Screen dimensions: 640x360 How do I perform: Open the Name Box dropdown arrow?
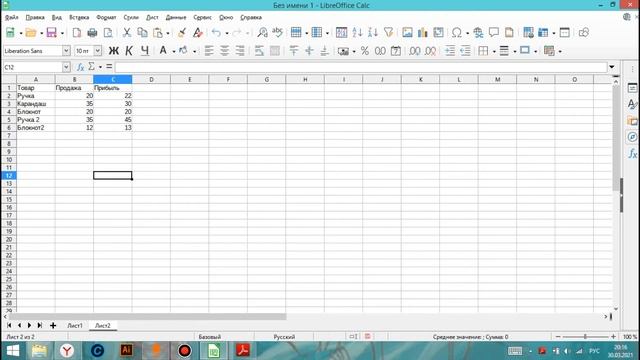click(x=66, y=67)
